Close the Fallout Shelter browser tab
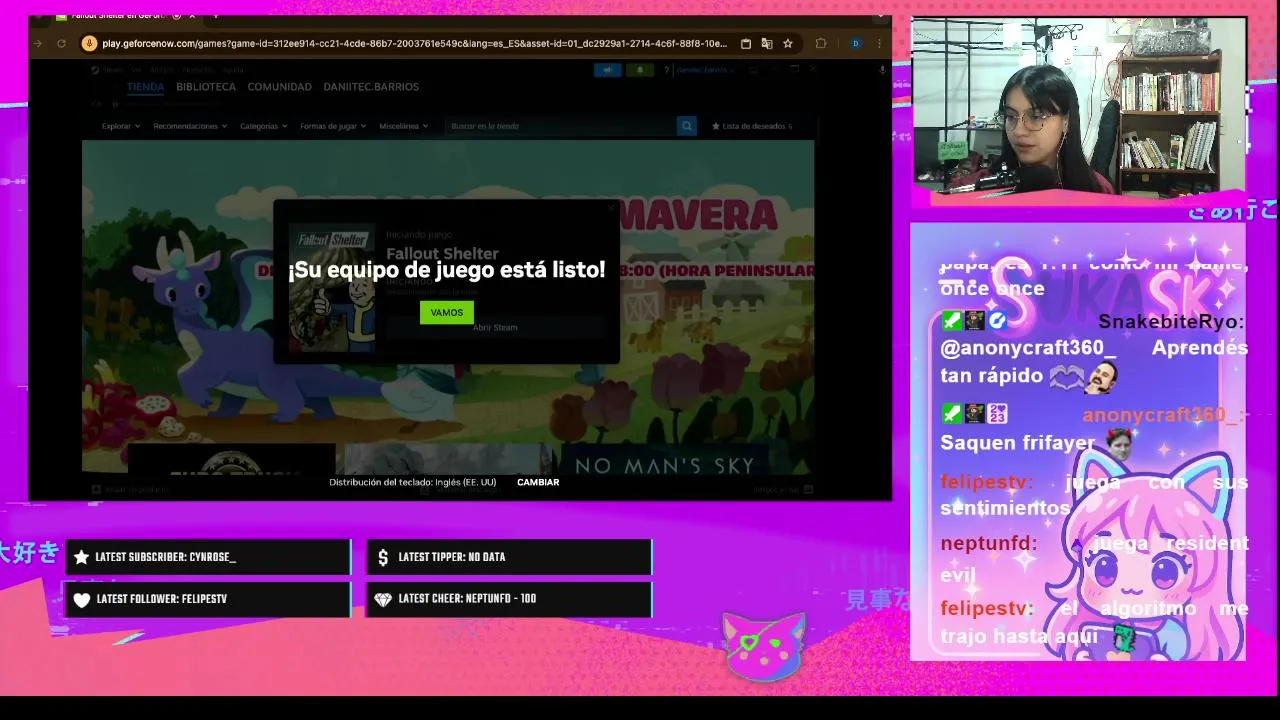 tap(192, 16)
